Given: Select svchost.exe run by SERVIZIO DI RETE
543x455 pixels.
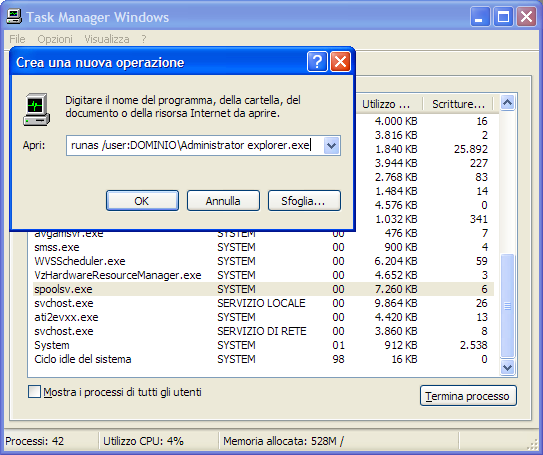Looking at the screenshot, I should (x=263, y=331).
